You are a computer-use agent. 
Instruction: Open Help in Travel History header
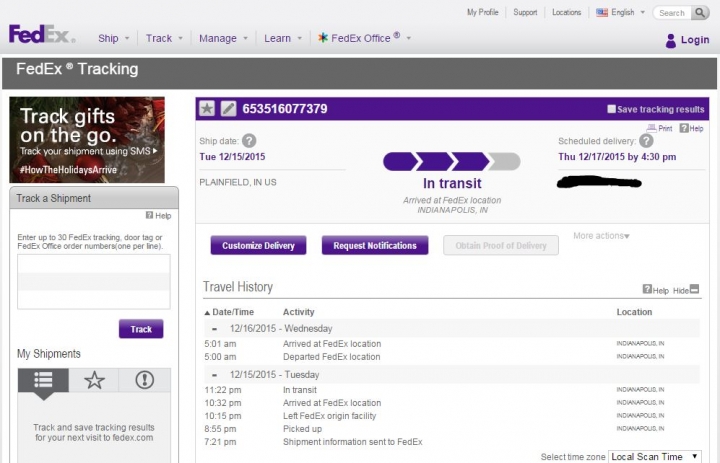(x=656, y=290)
